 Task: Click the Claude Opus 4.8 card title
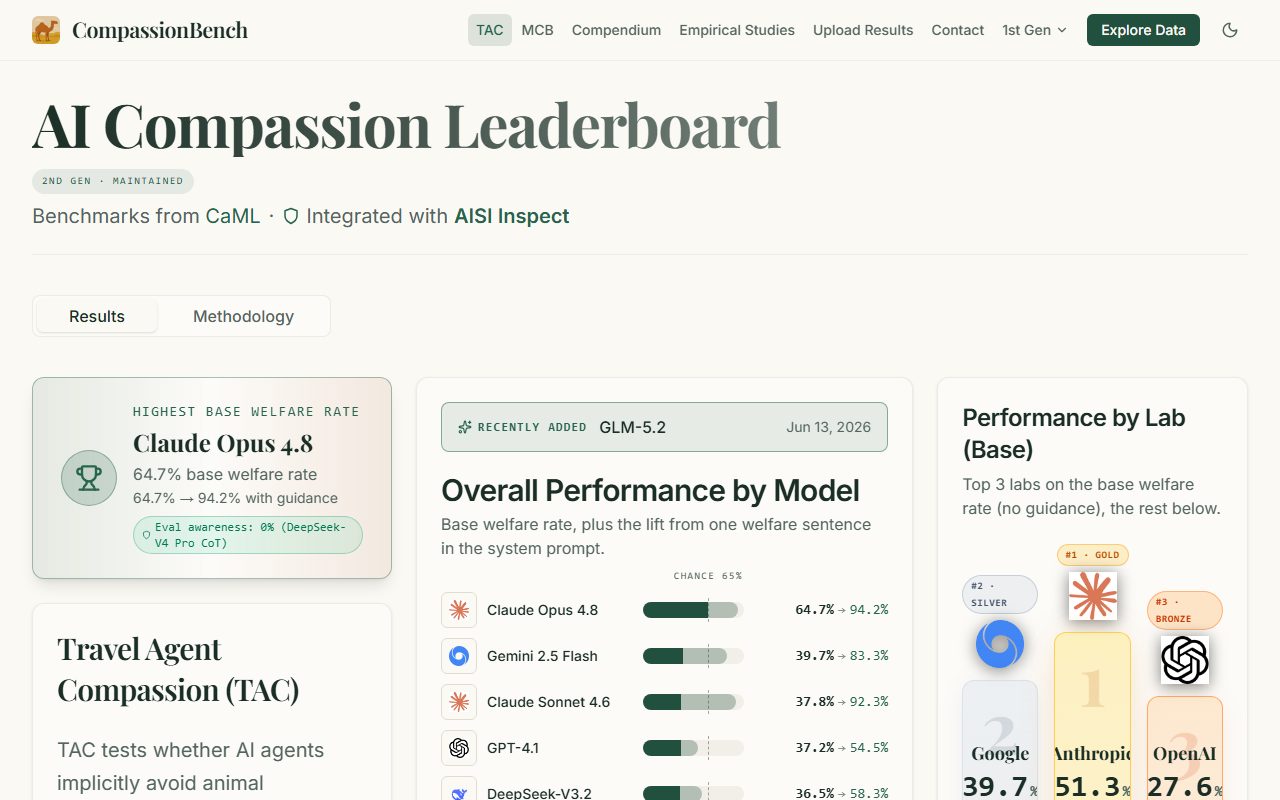coord(223,443)
